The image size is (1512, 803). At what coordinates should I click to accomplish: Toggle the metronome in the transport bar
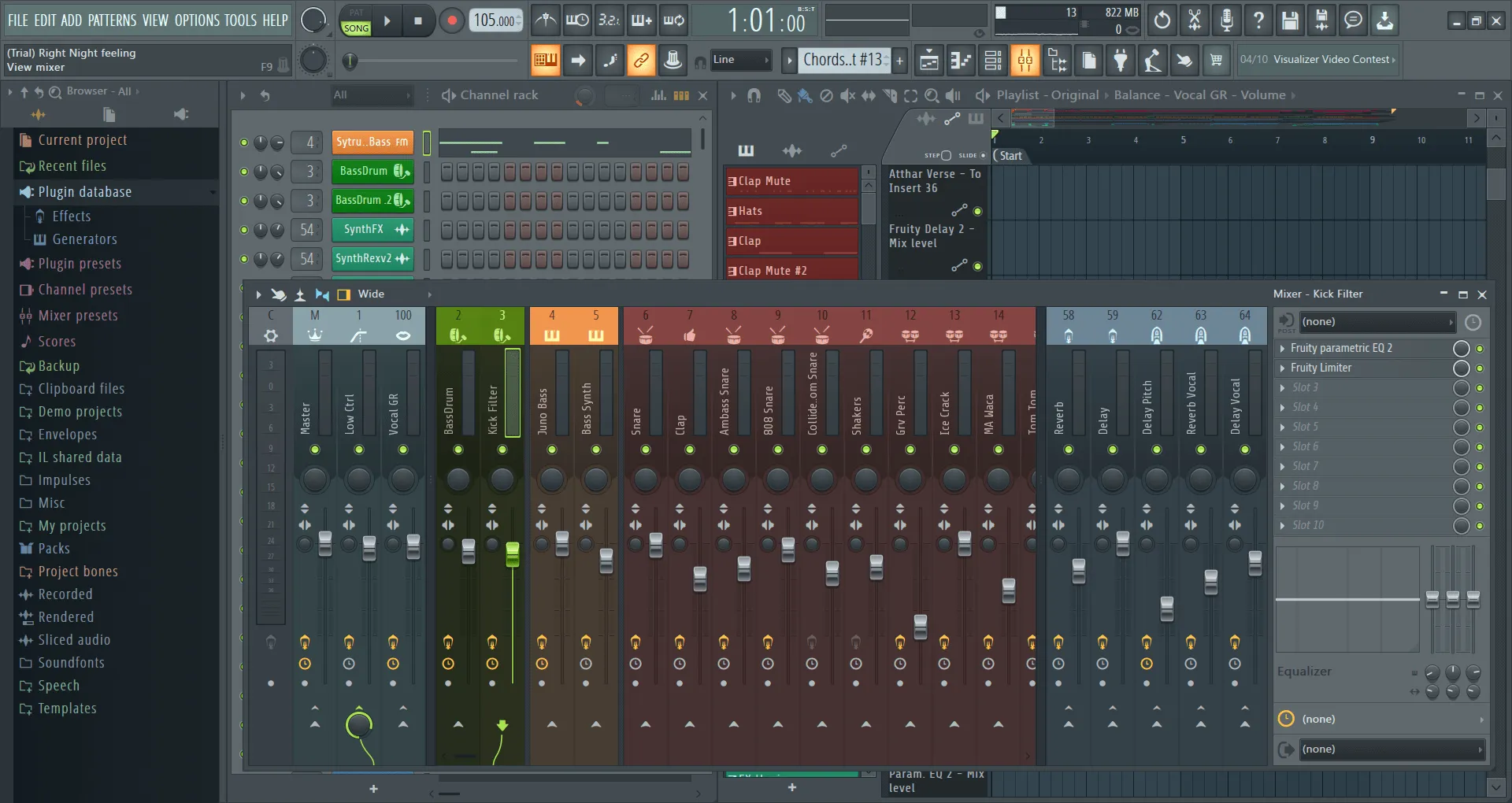[x=546, y=20]
